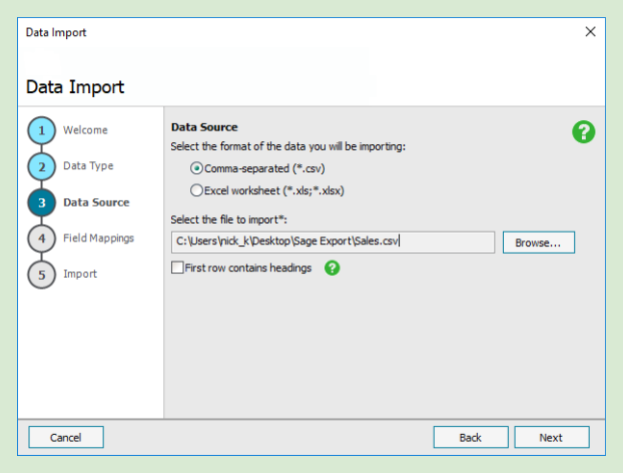The image size is (623, 473).
Task: Select the Comma-separated (*.csv) option
Action: coord(196,168)
